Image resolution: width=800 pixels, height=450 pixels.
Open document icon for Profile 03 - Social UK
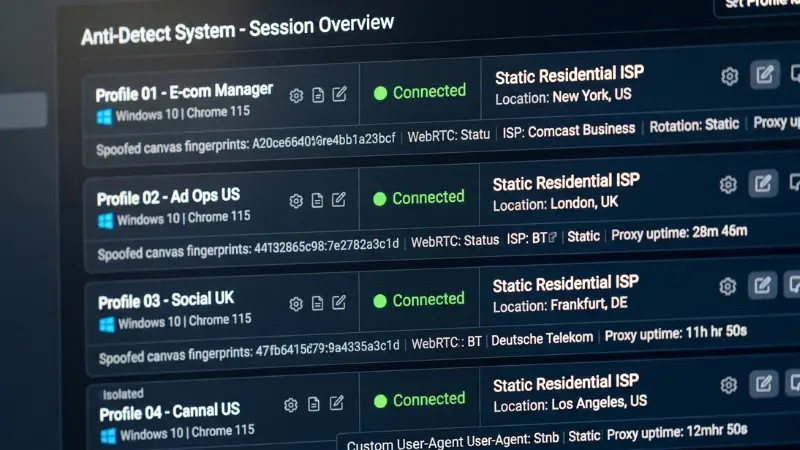317,303
